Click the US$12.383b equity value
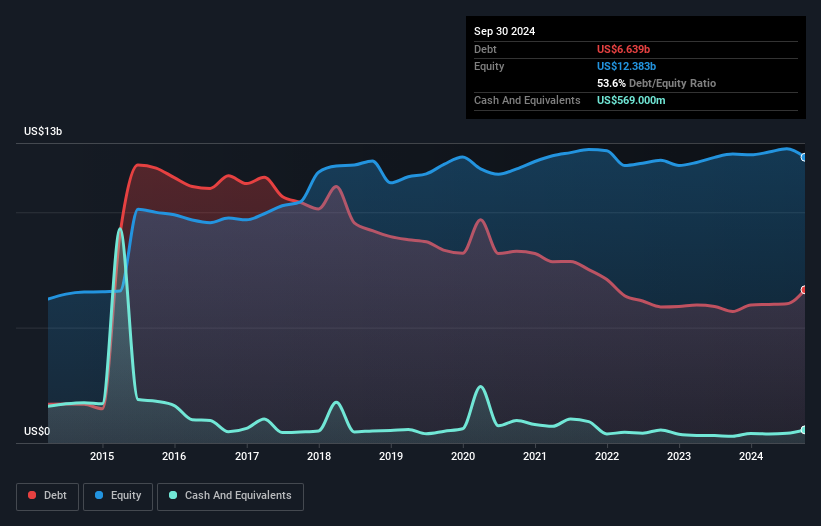Screen dimensions: 821x526 coord(626,66)
